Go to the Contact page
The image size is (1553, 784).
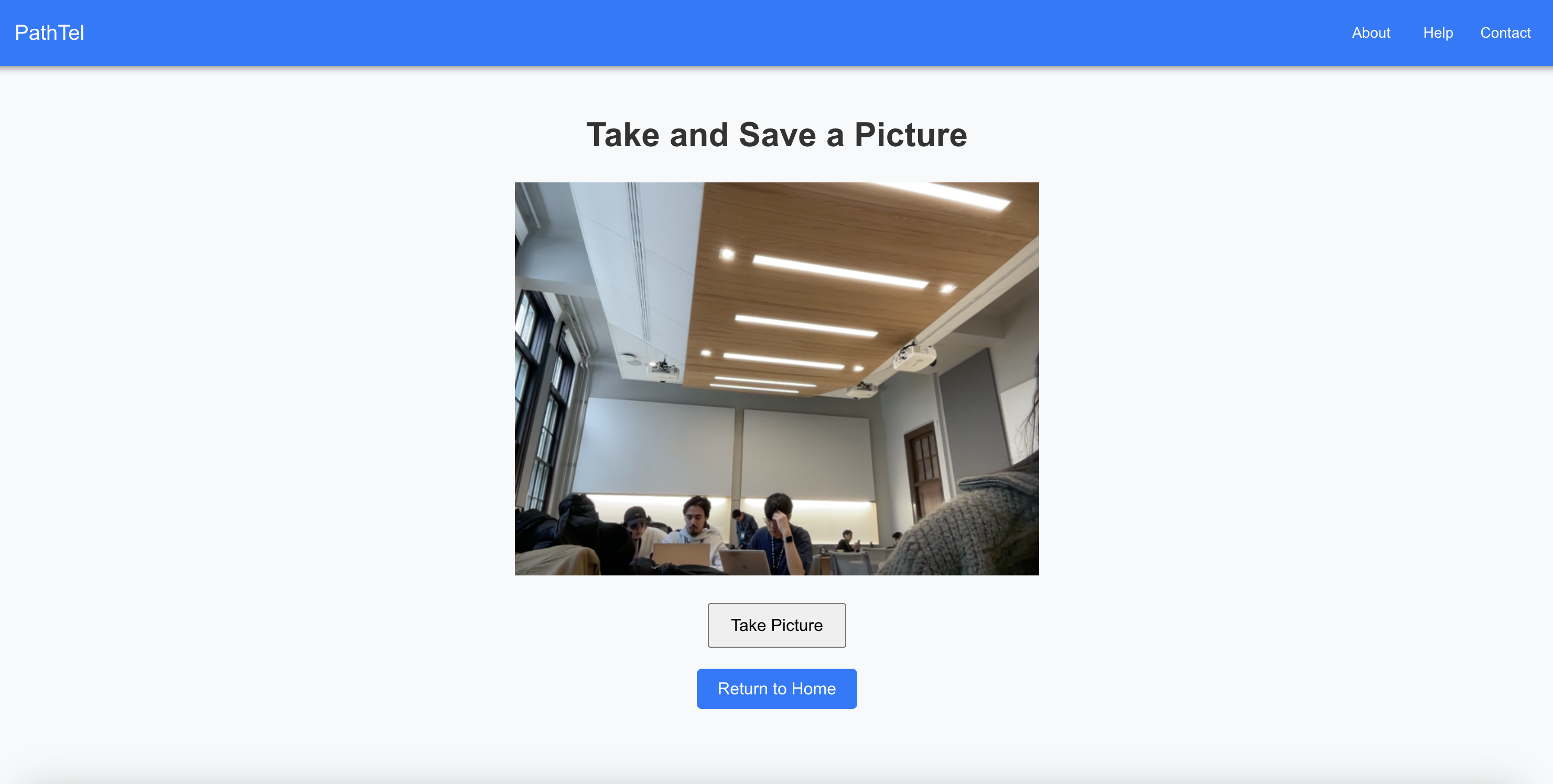point(1505,32)
